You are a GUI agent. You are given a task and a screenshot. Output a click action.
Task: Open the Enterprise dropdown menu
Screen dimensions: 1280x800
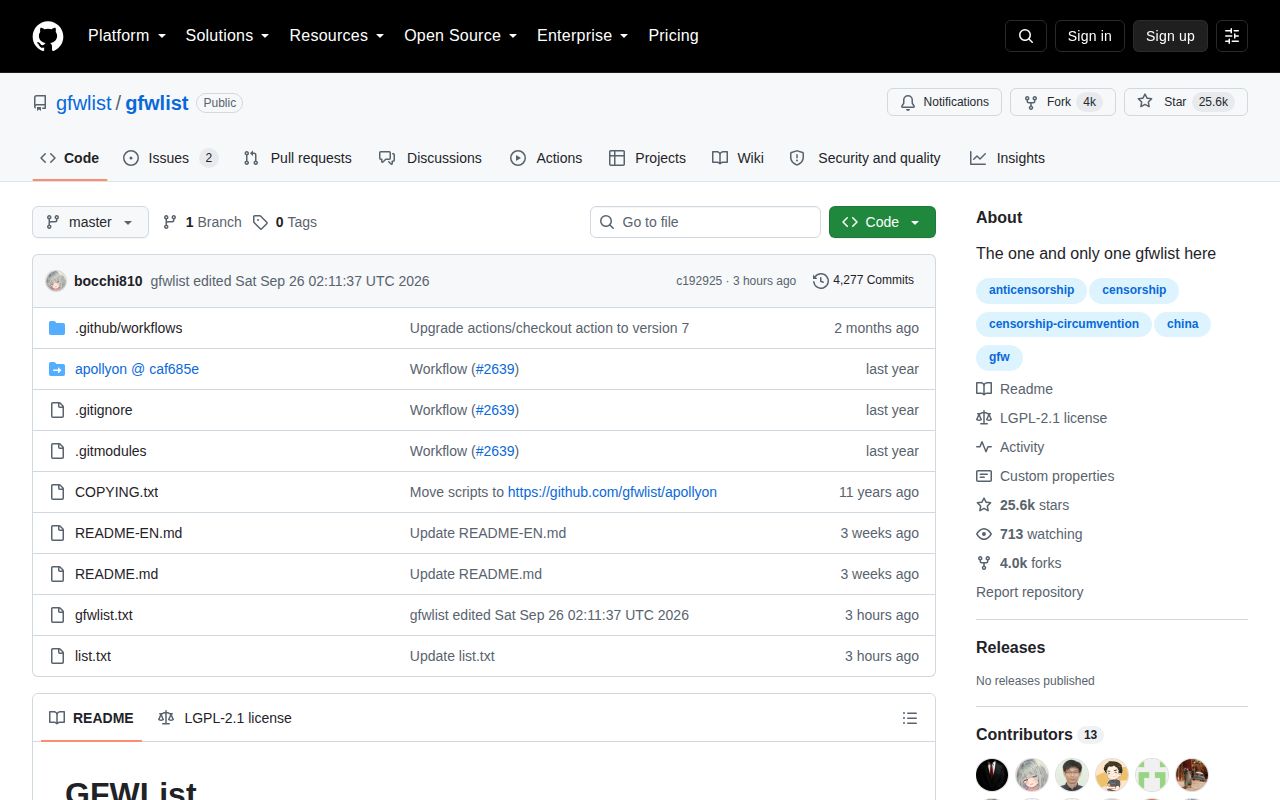pyautogui.click(x=582, y=36)
